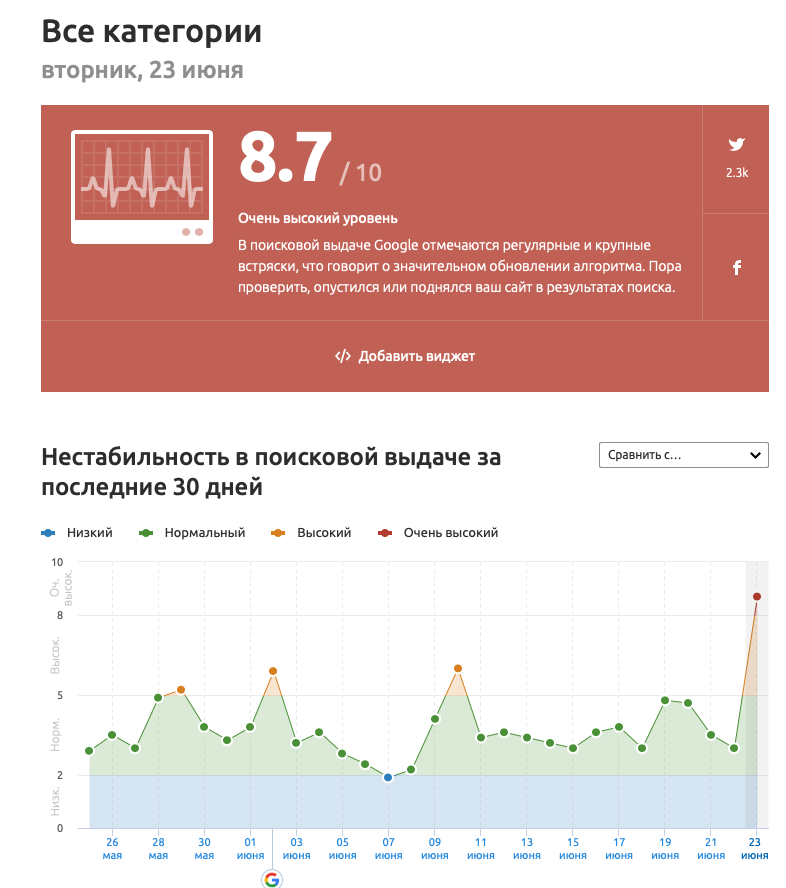Open the Сравнить с… dropdown

click(x=684, y=455)
